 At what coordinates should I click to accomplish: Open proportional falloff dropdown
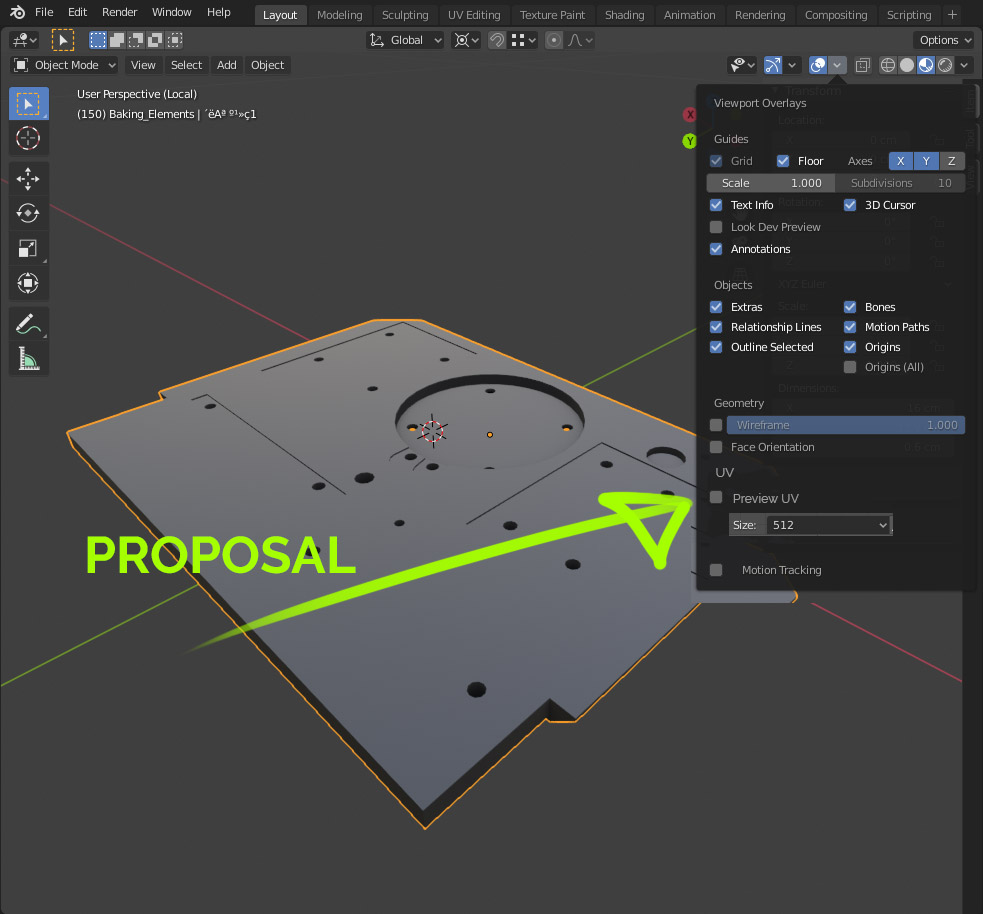pos(580,40)
